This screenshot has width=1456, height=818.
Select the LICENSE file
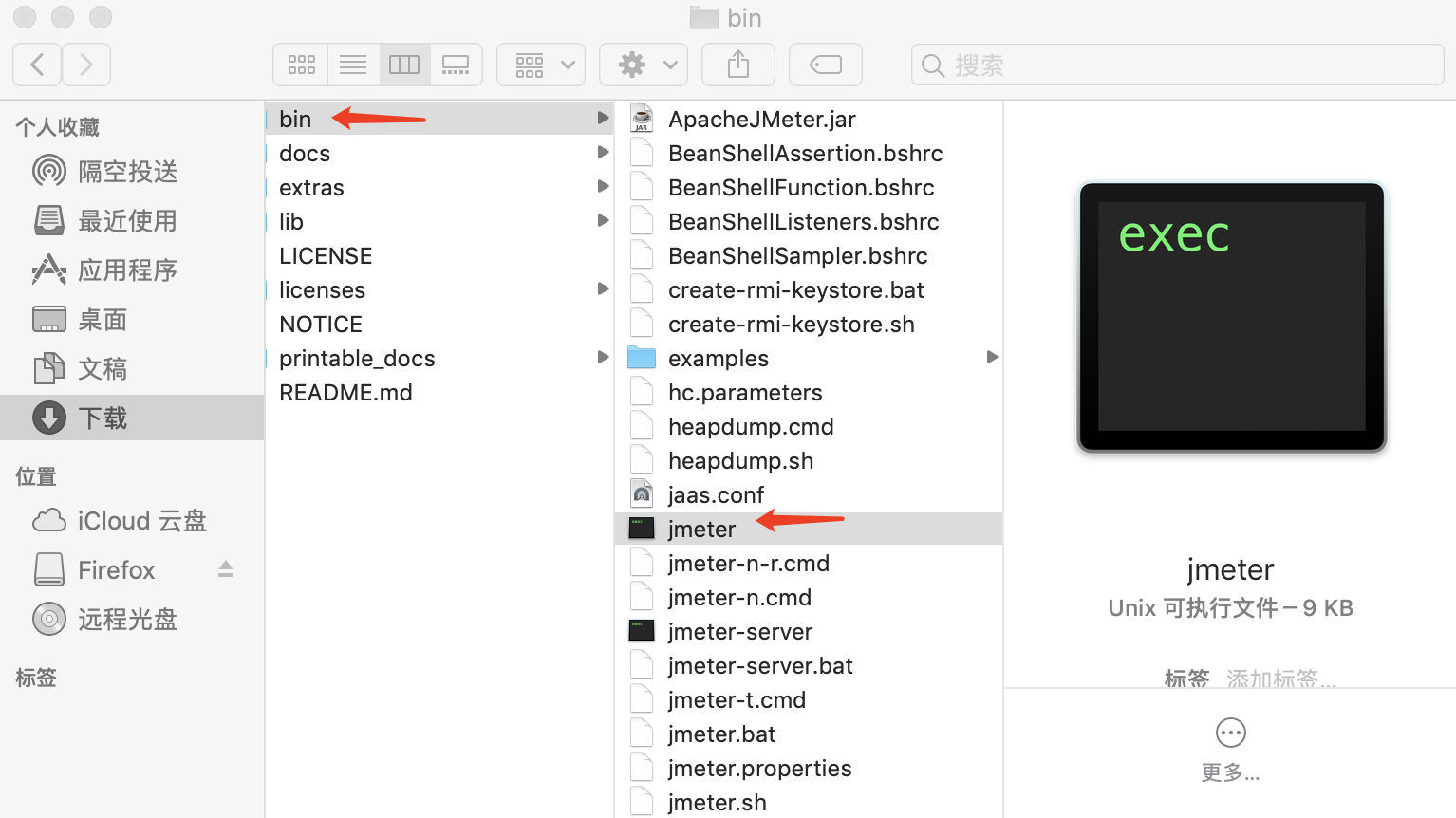pos(439,256)
